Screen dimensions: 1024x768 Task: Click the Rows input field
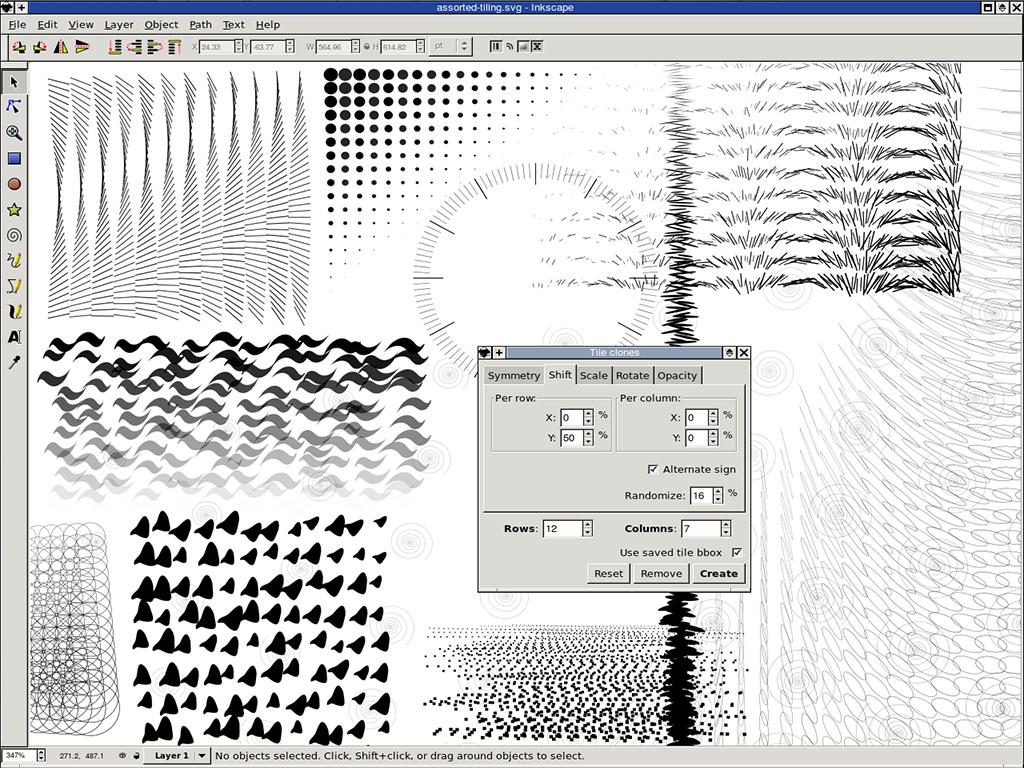(x=562, y=528)
